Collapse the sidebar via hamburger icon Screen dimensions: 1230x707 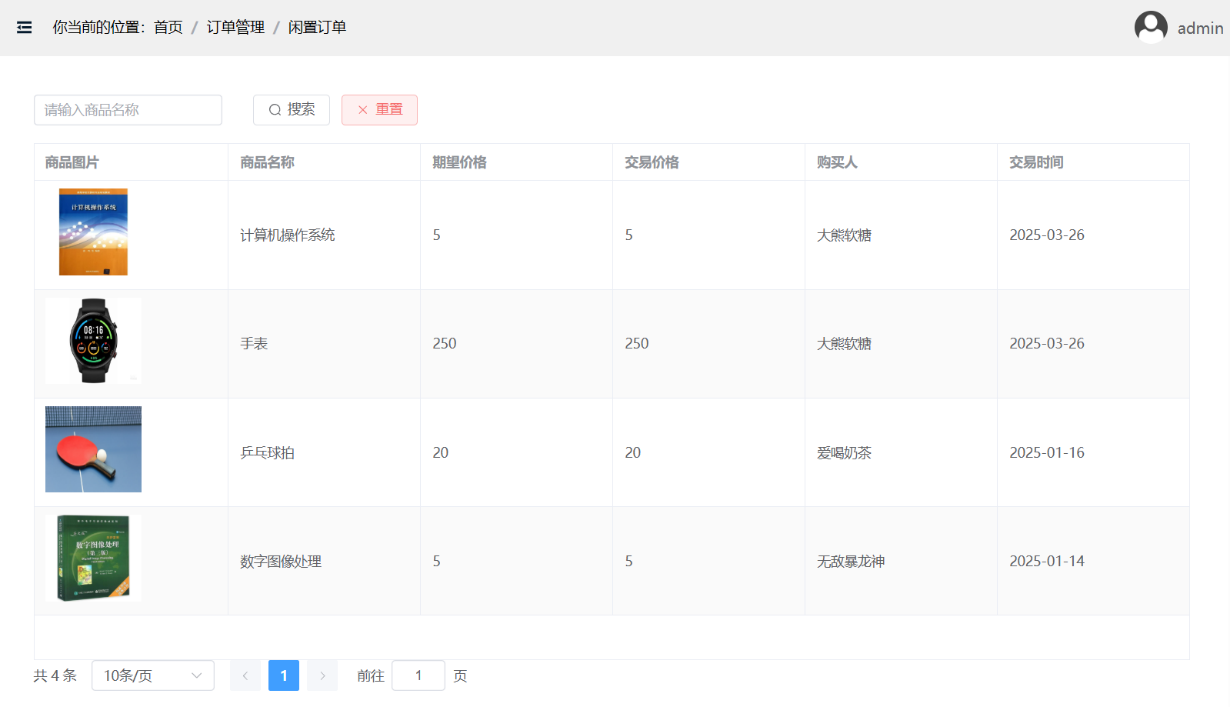coord(25,27)
